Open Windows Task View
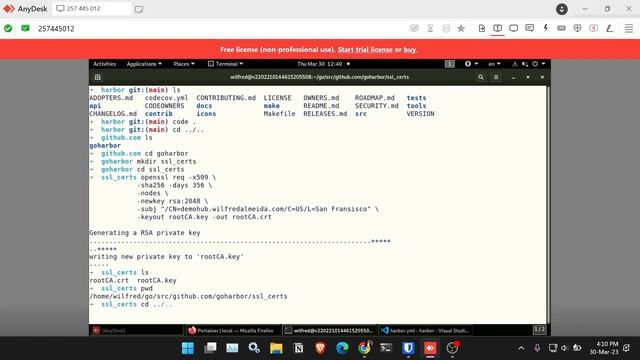The width and height of the screenshot is (640, 360). [210, 348]
